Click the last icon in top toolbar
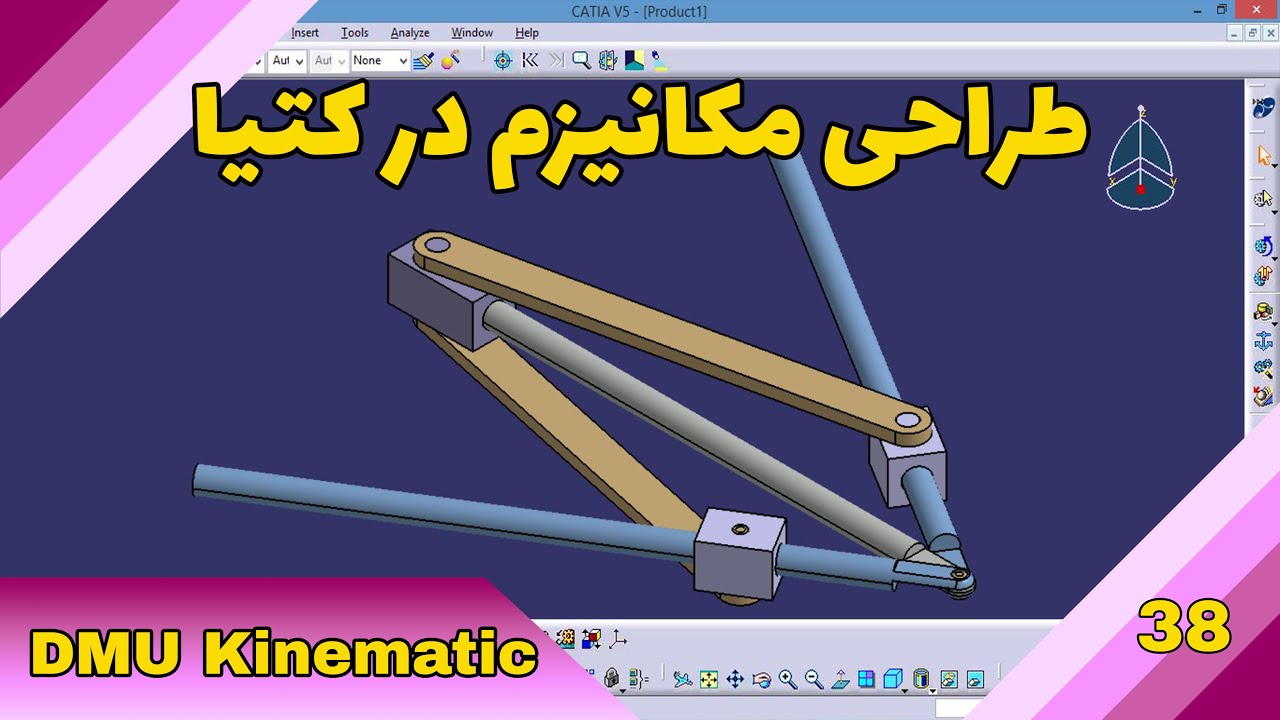This screenshot has width=1280, height=720. point(659,61)
